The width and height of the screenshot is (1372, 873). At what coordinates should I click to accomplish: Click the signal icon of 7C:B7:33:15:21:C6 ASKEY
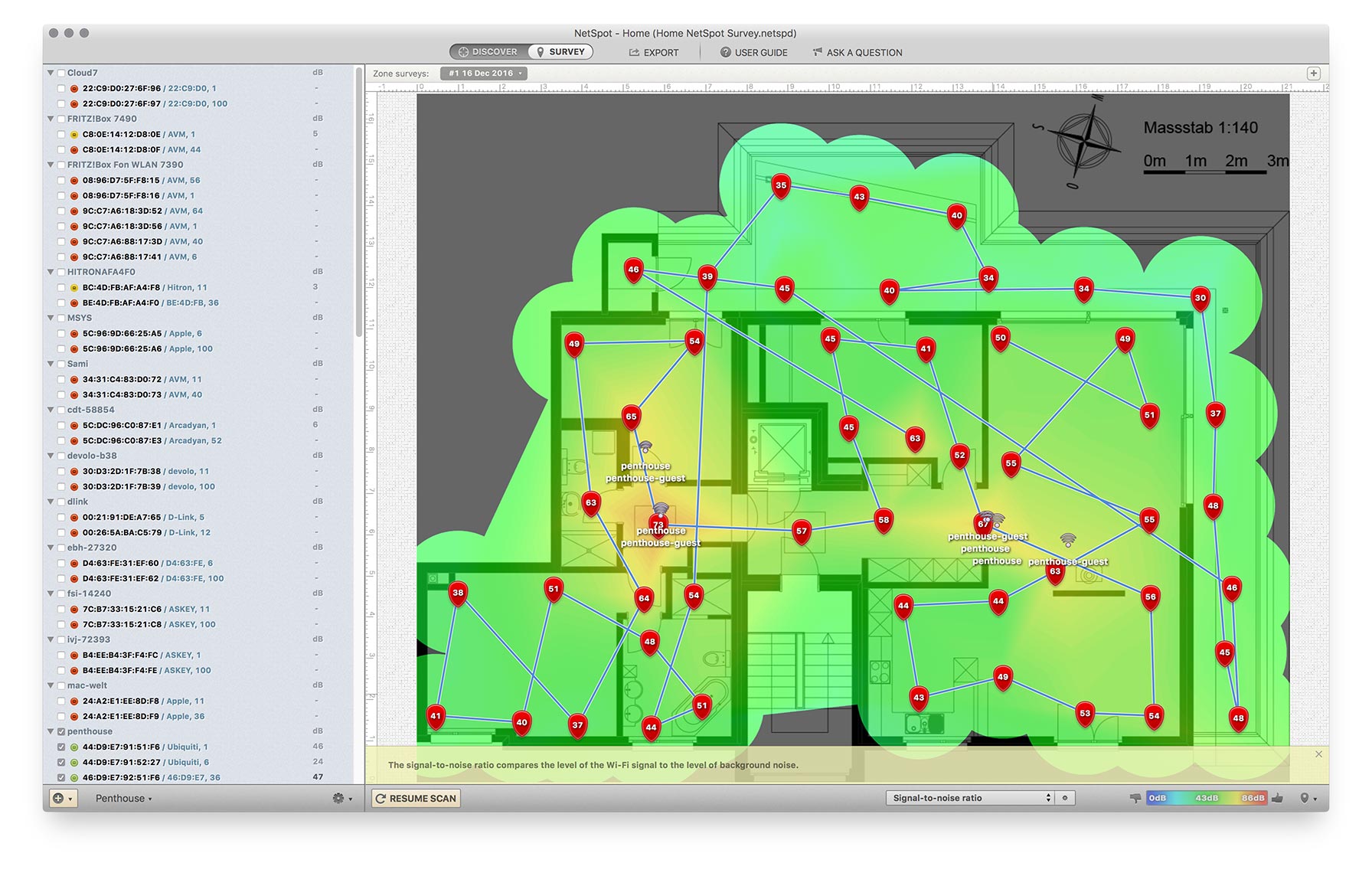[74, 609]
